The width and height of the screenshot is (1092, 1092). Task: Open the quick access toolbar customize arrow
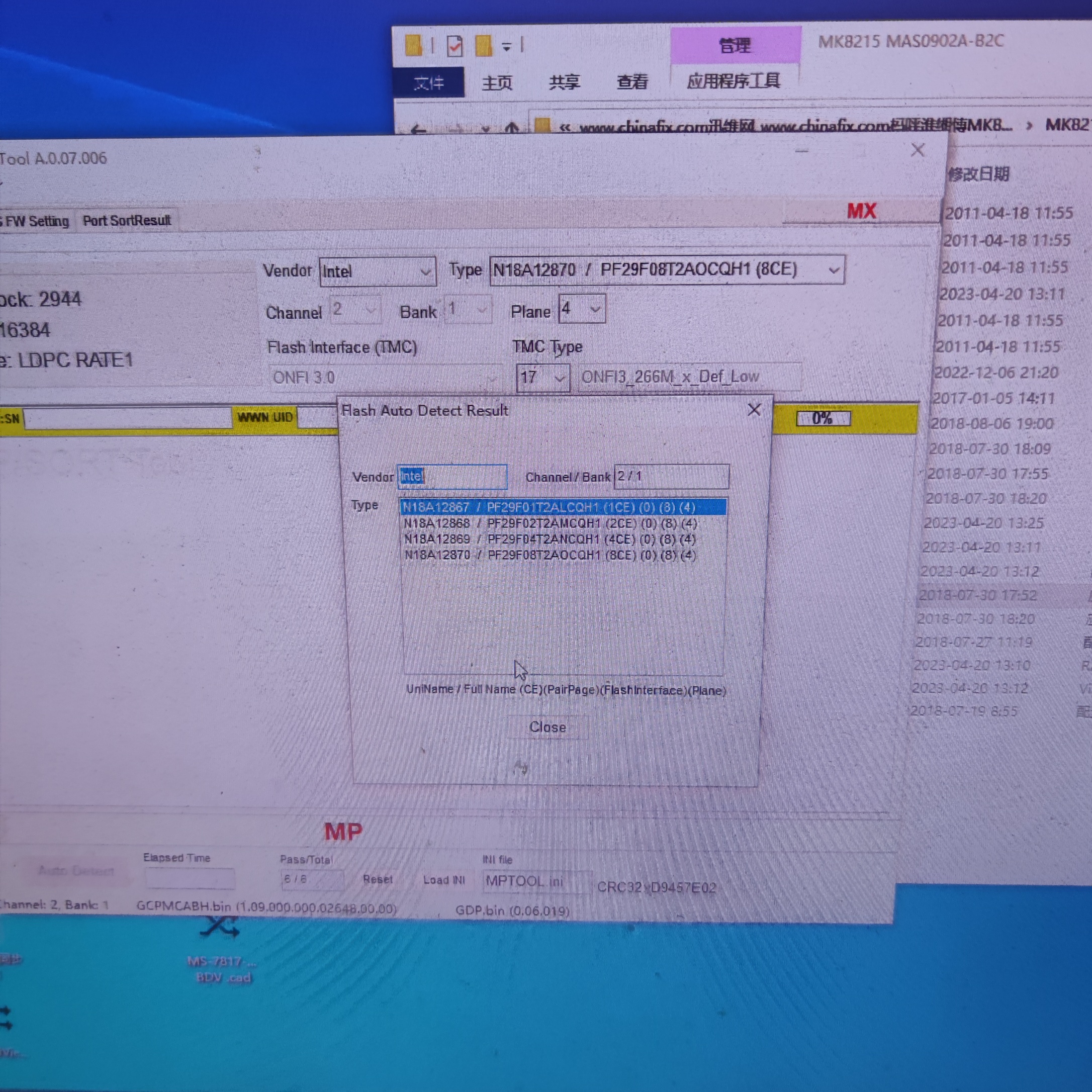506,46
